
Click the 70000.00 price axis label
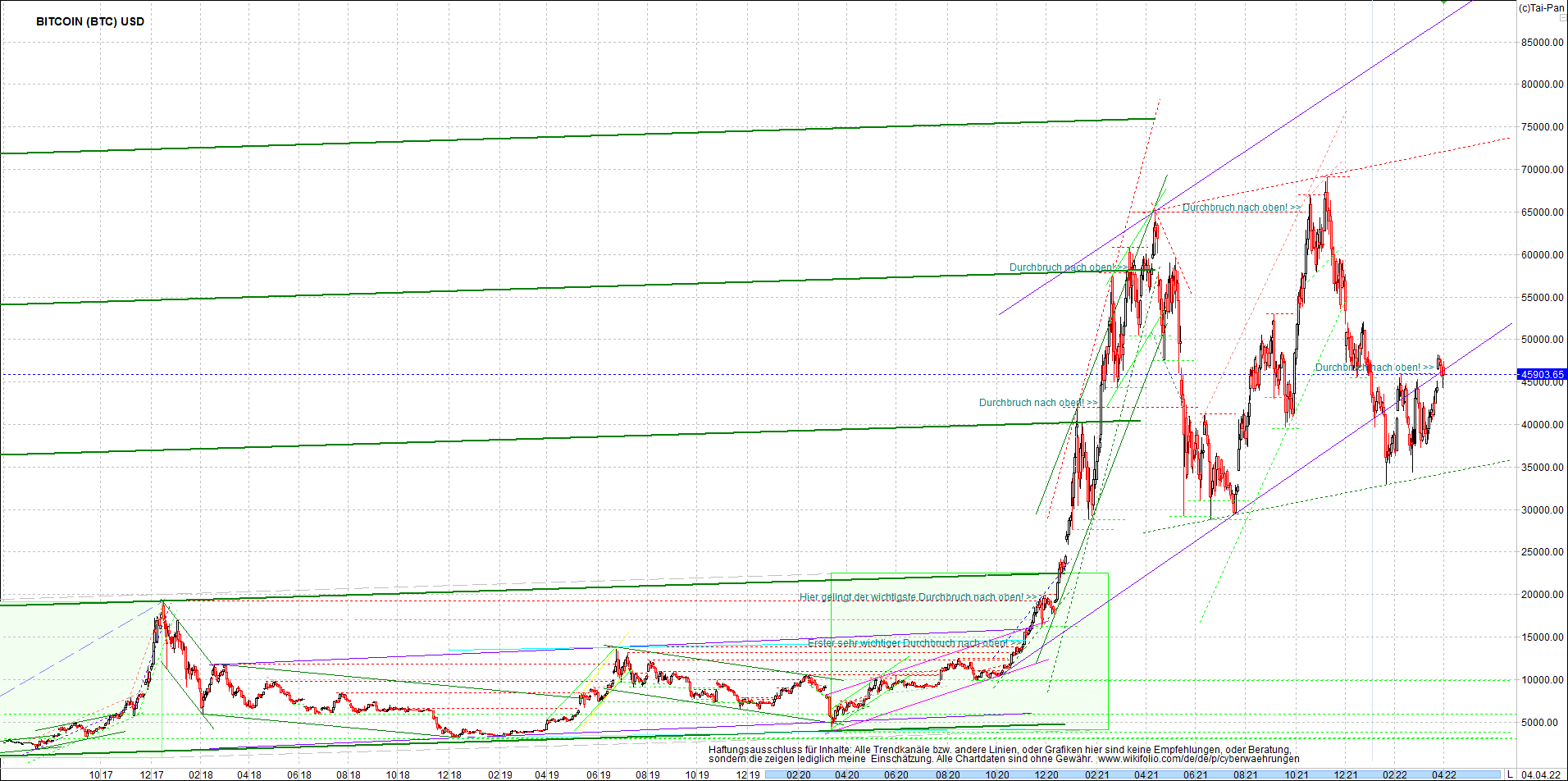coord(1543,170)
